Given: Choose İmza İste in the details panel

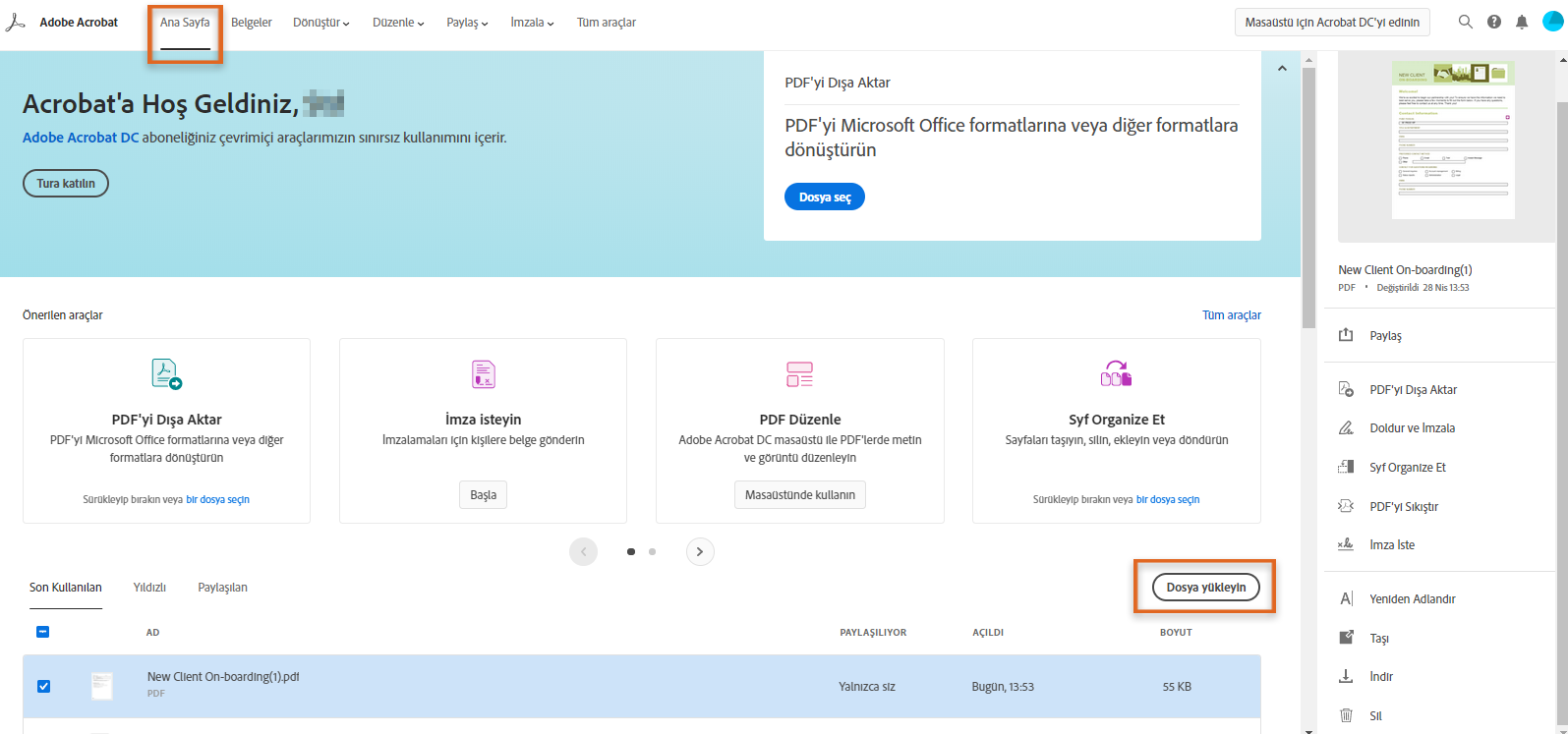Looking at the screenshot, I should tap(1392, 545).
